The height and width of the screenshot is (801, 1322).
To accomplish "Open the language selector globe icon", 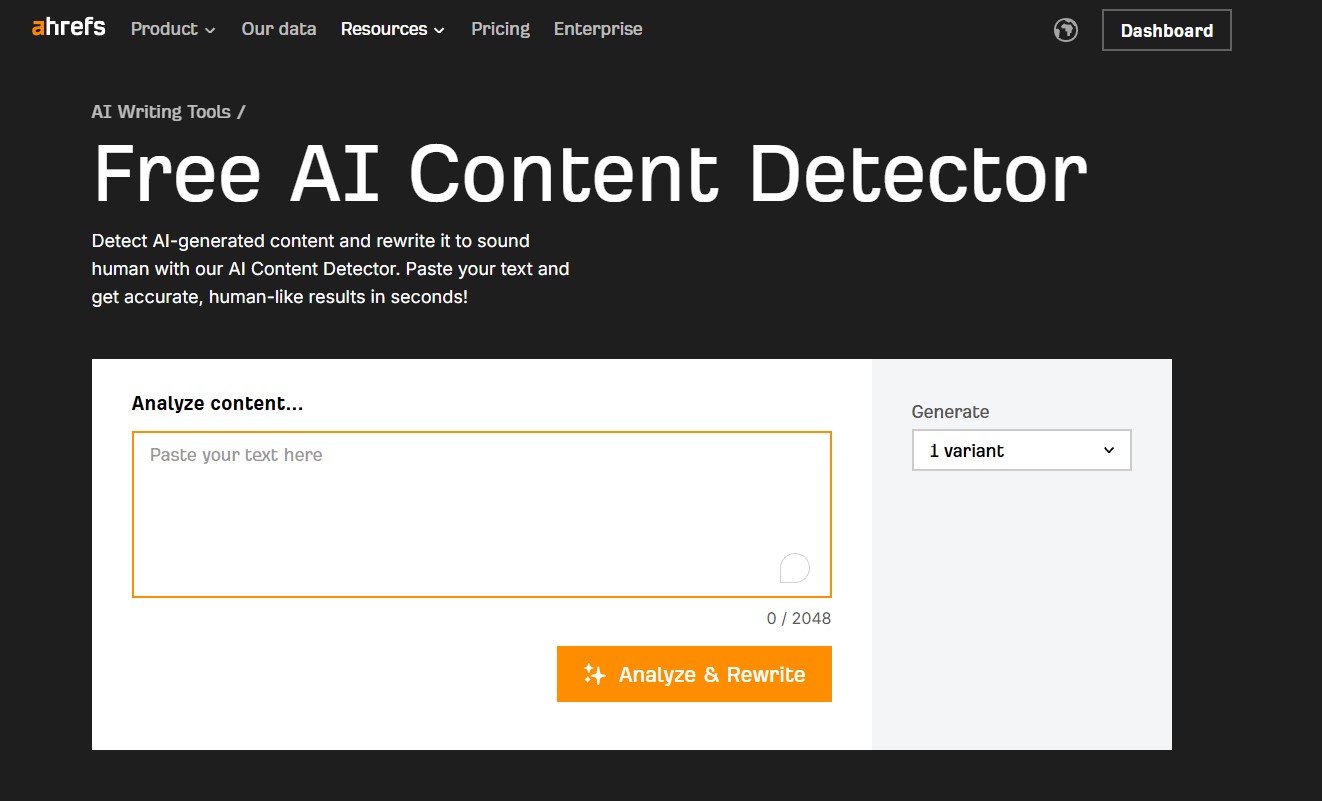I will coord(1066,30).
